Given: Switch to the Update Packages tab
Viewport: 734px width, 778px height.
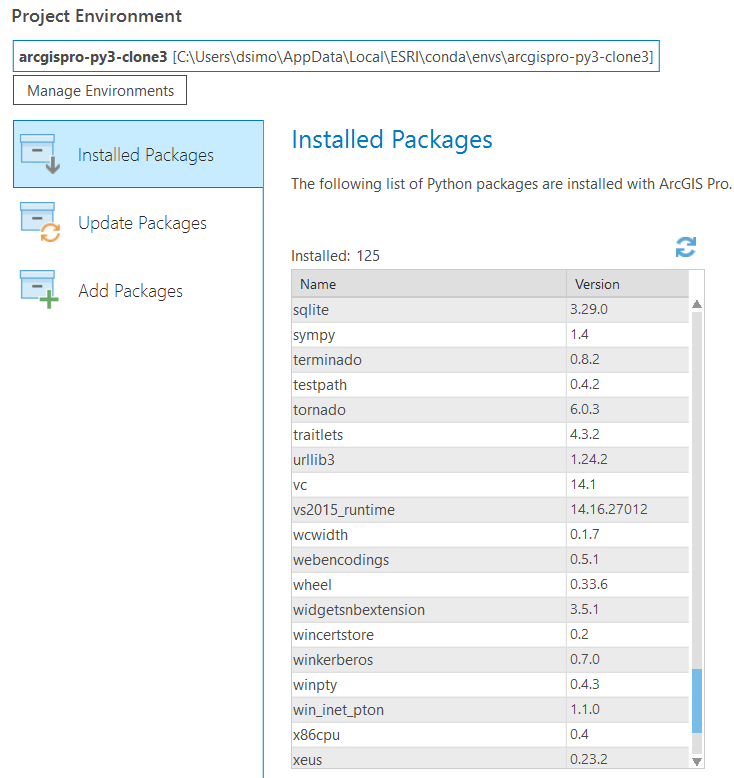Looking at the screenshot, I should (138, 222).
